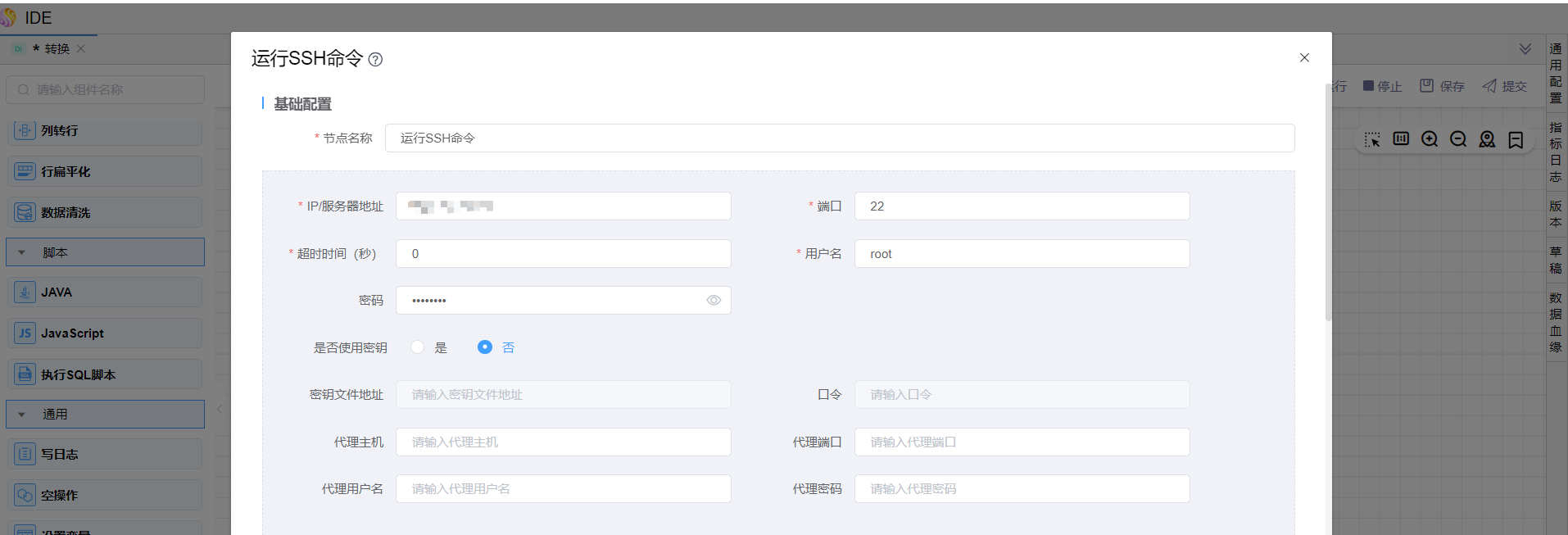Select 否 for 是否使用密钥
Viewport: 1568px width, 535px height.
pos(485,347)
